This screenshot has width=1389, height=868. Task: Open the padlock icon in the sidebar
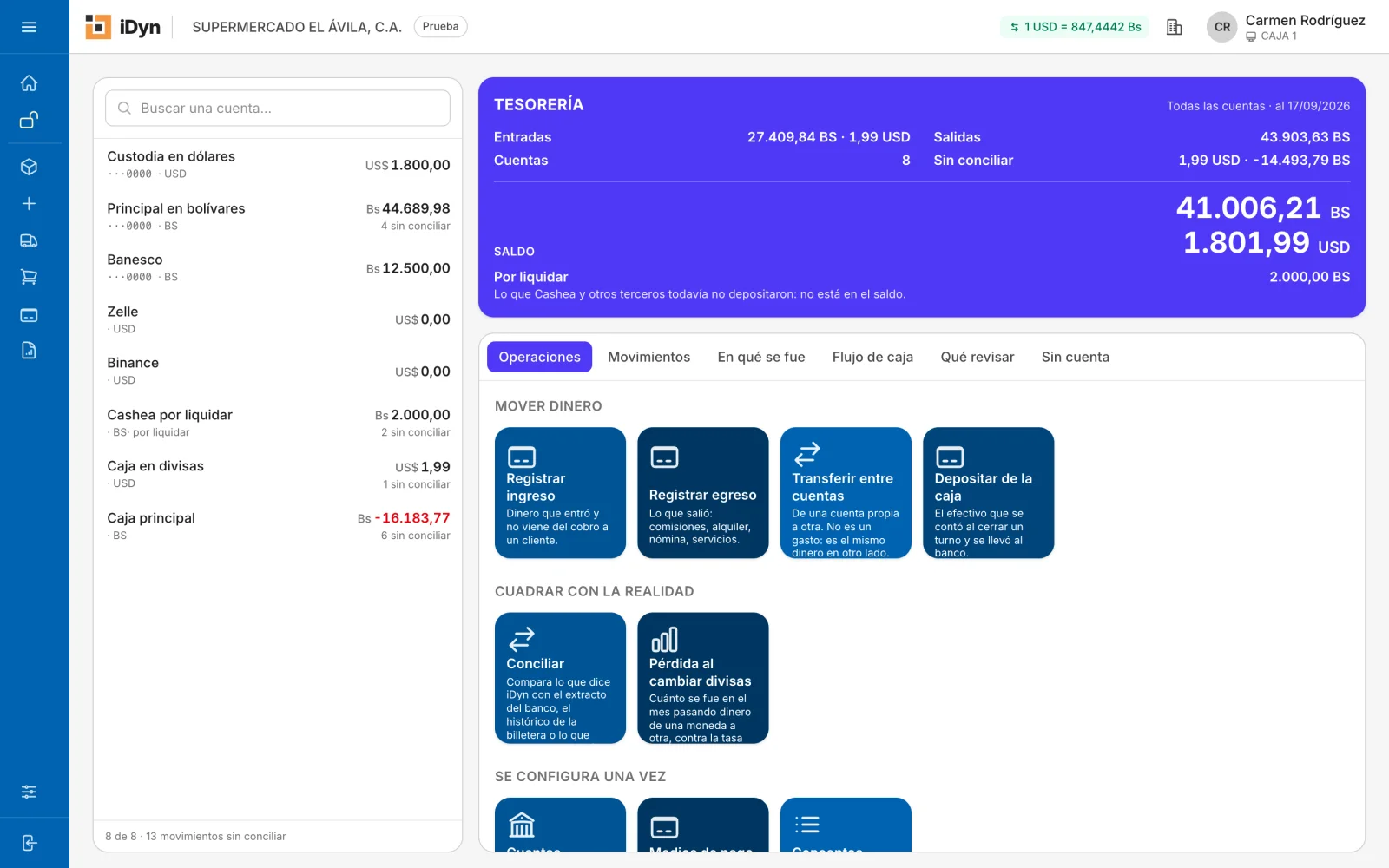coord(29,120)
